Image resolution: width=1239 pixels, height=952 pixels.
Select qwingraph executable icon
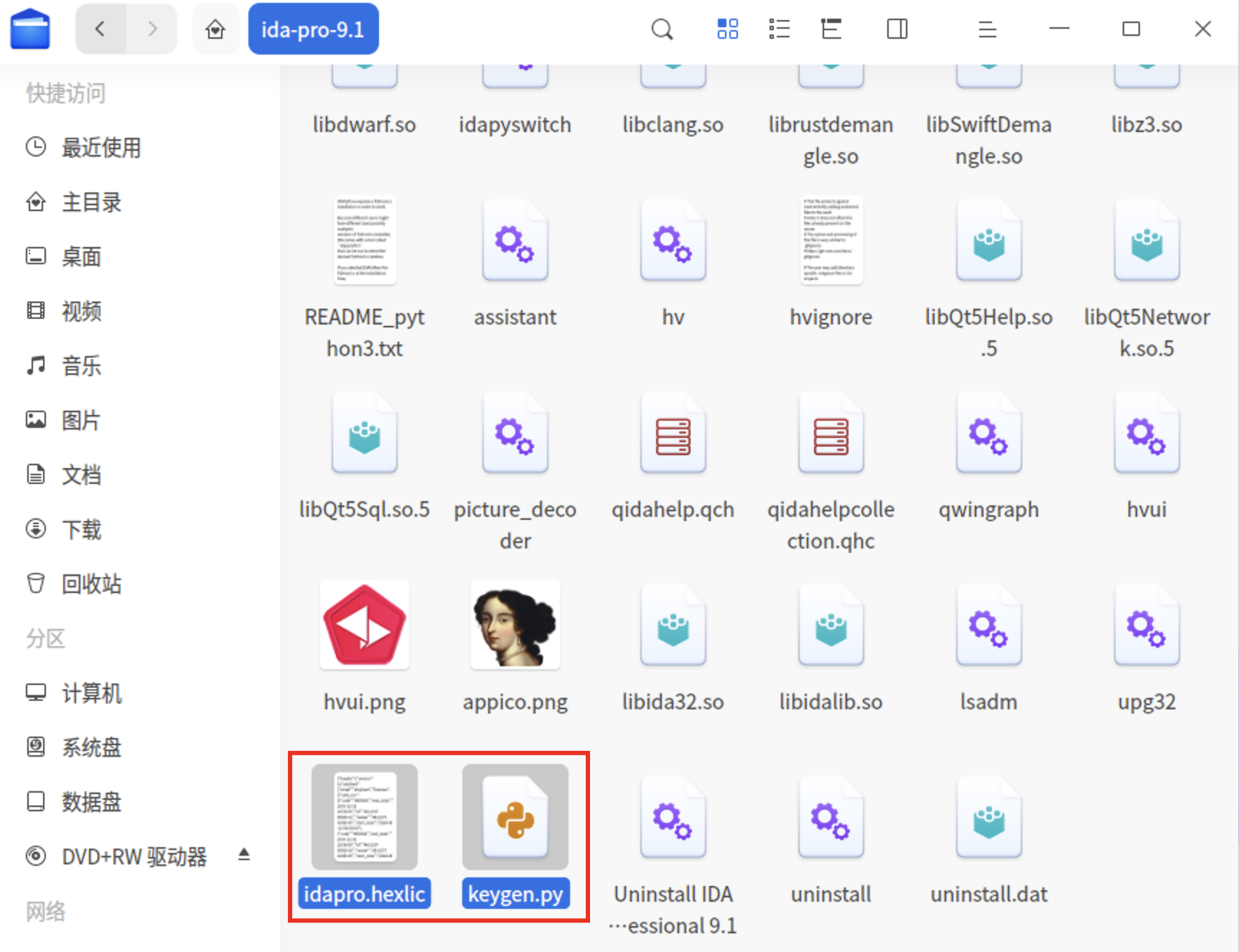pos(989,433)
